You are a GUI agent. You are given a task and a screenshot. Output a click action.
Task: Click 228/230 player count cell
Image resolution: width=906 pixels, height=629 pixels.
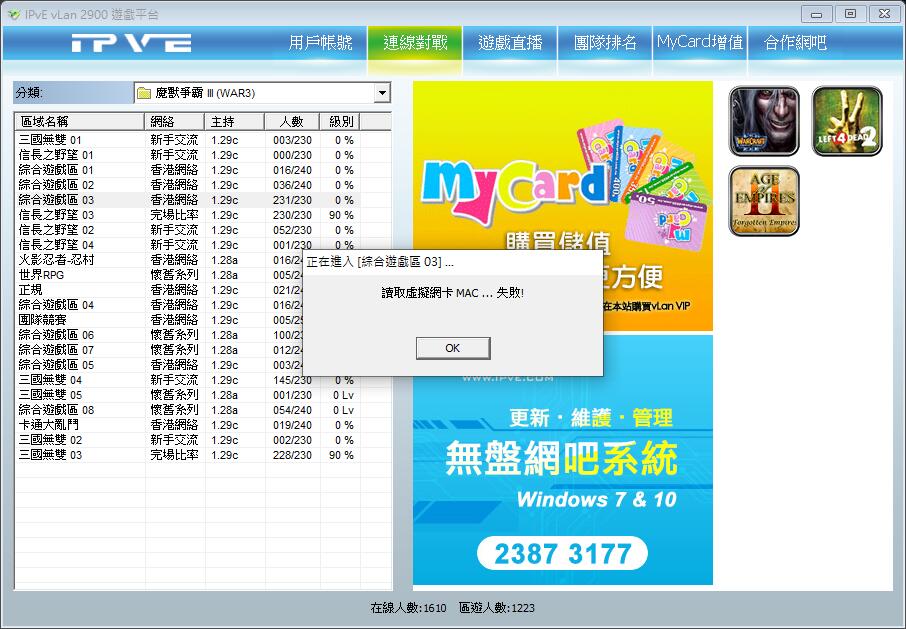[x=292, y=455]
